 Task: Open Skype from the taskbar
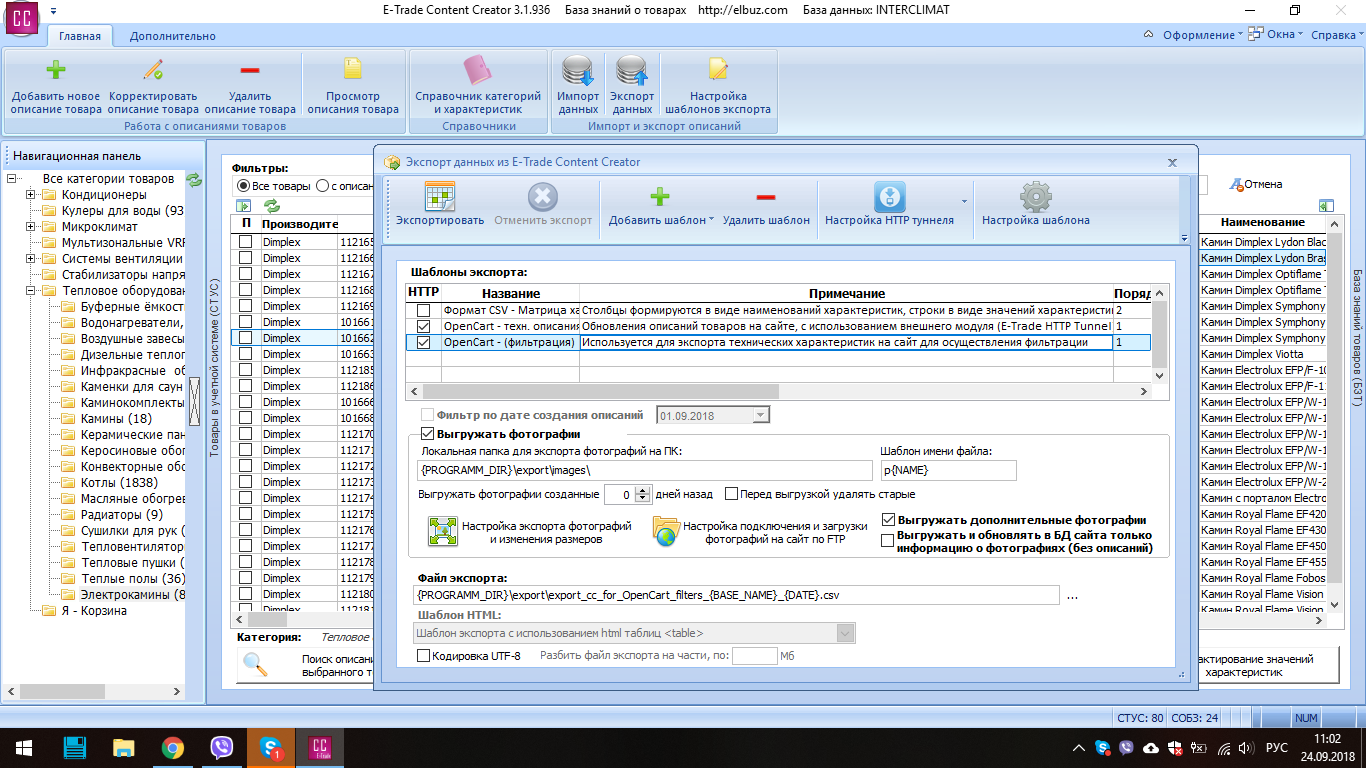click(270, 747)
